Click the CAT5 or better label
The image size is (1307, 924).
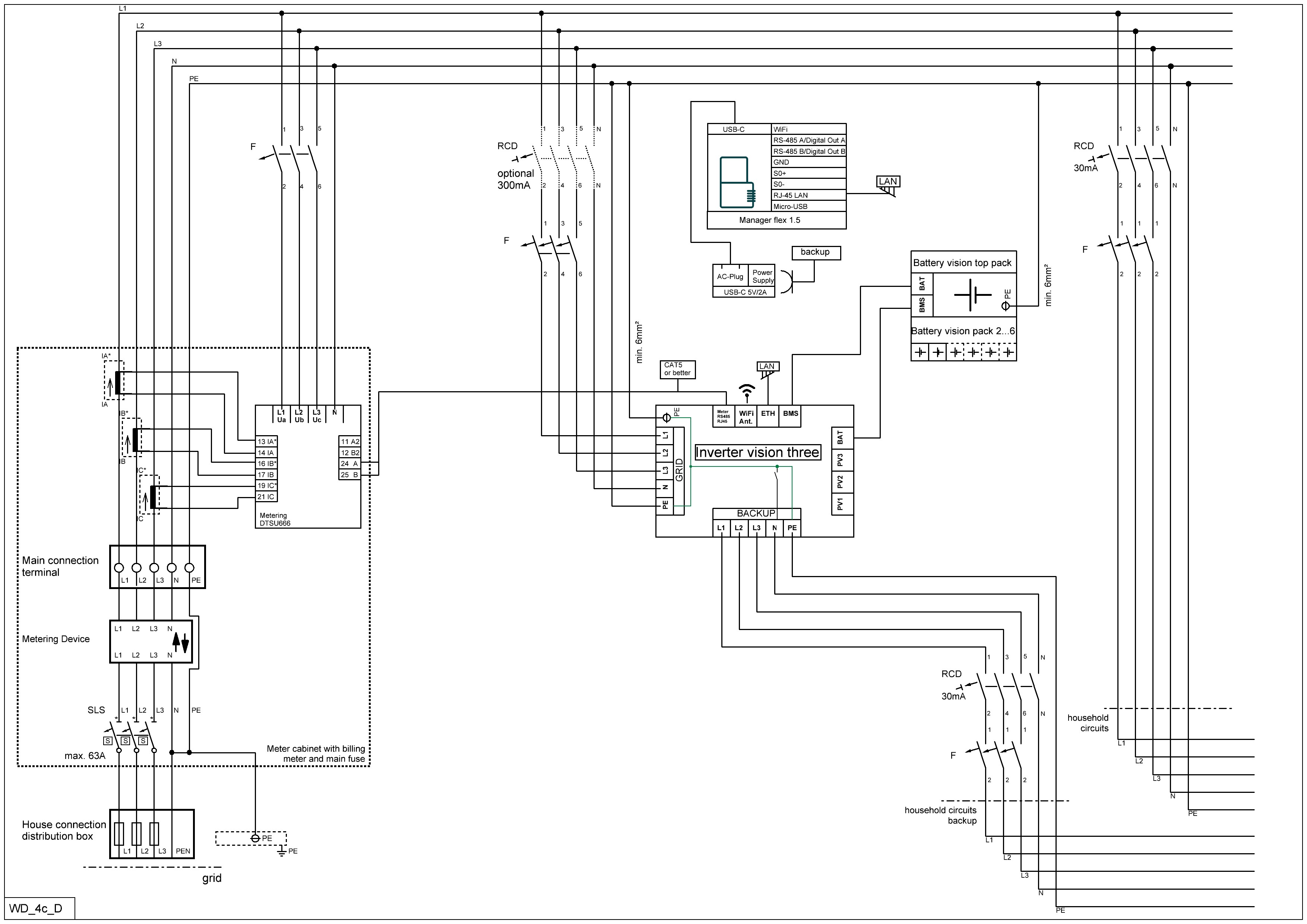[677, 370]
